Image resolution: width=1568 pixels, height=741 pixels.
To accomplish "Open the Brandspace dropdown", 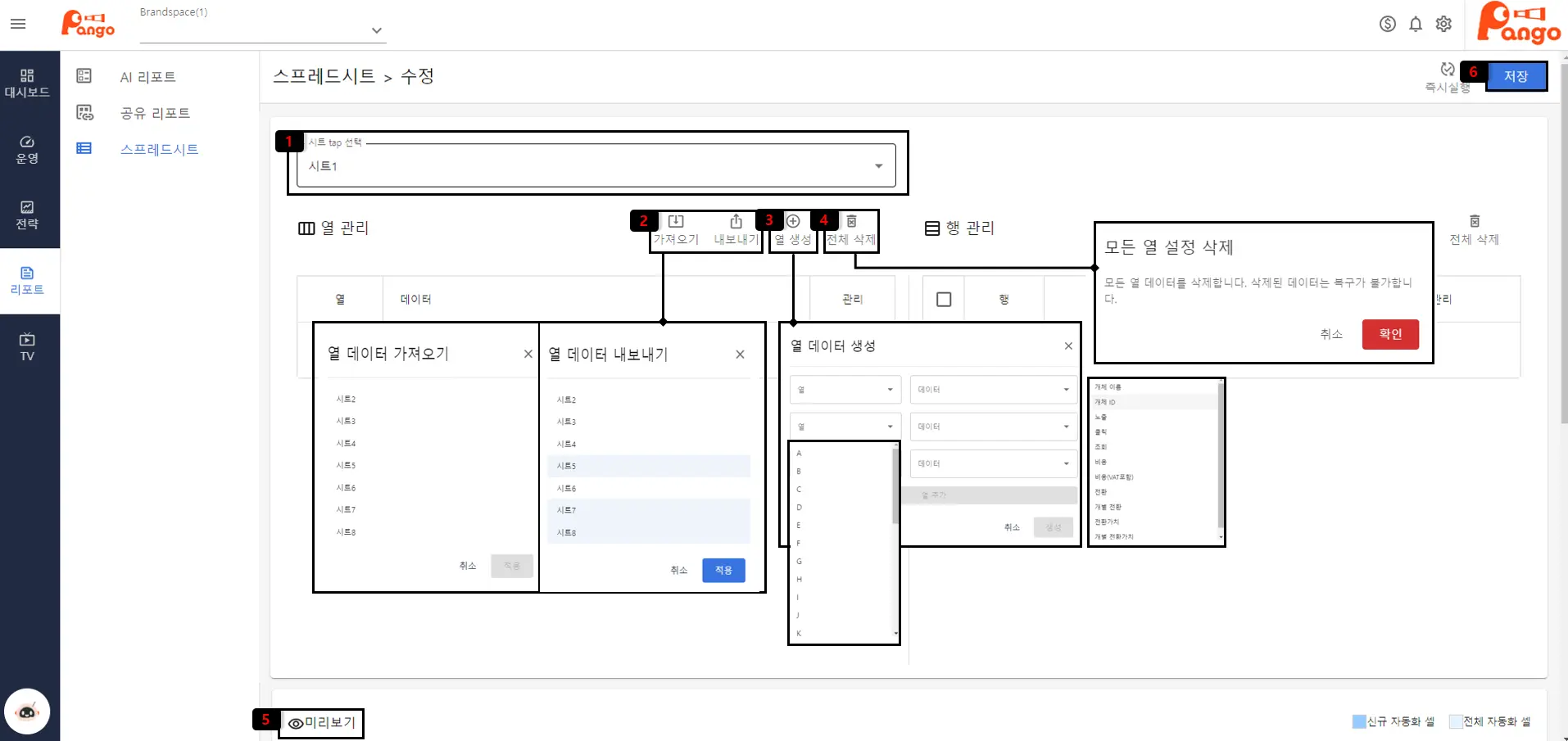I will [x=376, y=31].
